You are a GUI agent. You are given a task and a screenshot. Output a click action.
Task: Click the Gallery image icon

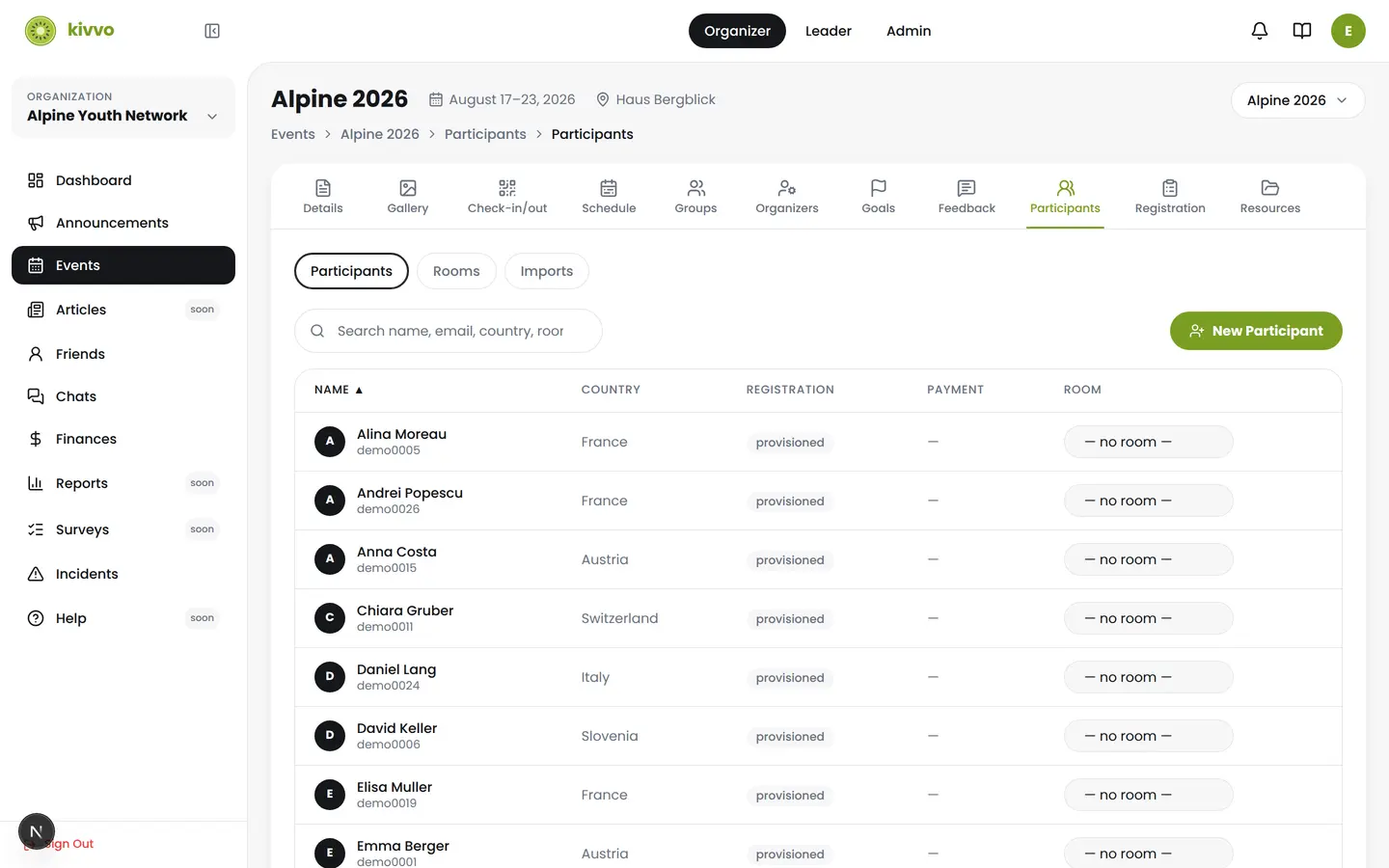(x=408, y=188)
